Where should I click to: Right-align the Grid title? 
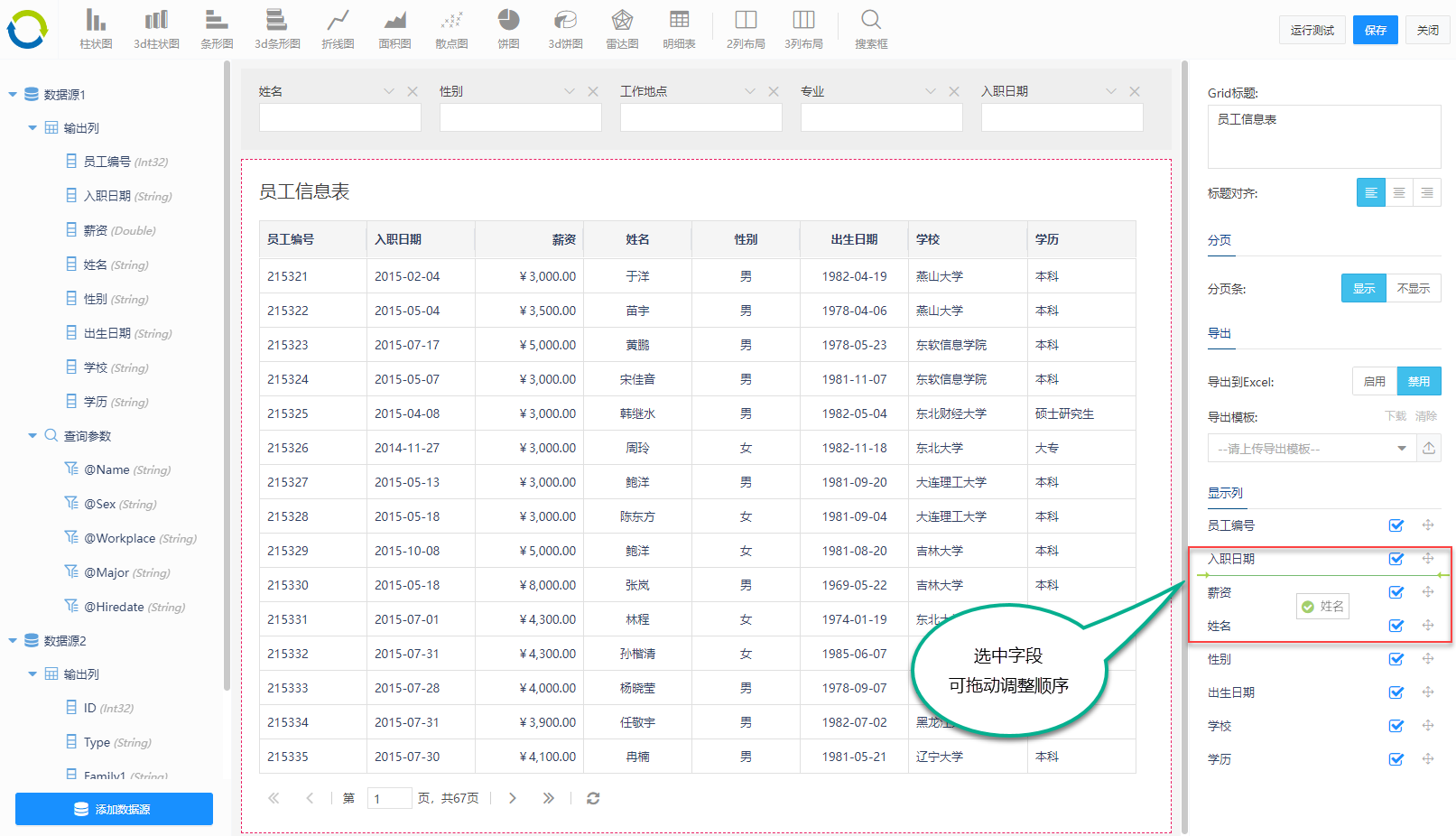(x=1427, y=192)
